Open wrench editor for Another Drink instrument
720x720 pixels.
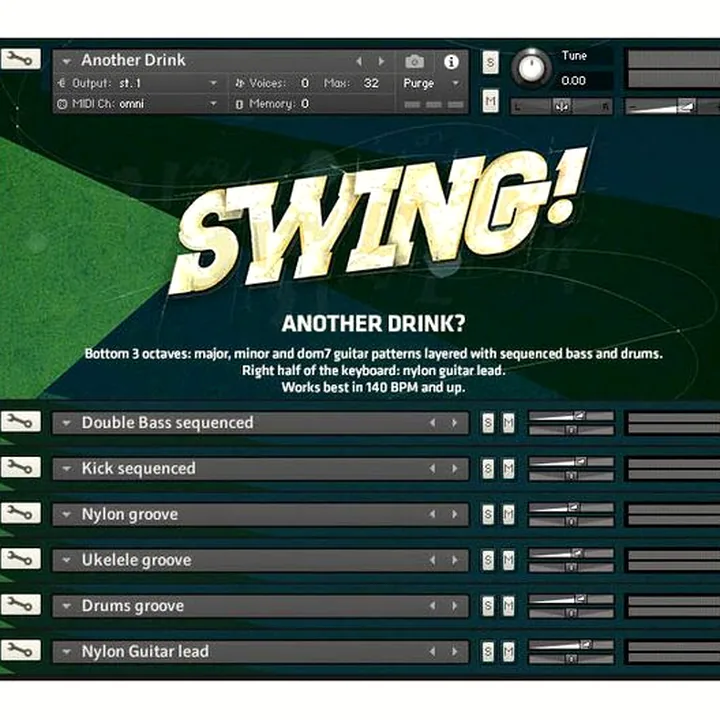(x=21, y=60)
